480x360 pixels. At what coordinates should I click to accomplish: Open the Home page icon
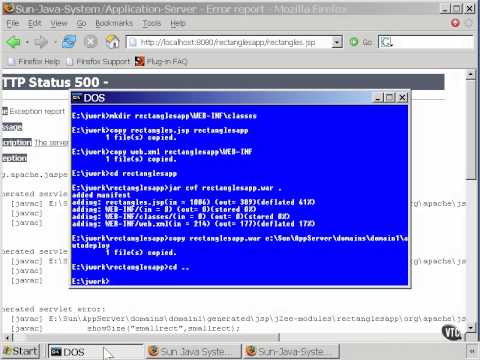click(113, 42)
